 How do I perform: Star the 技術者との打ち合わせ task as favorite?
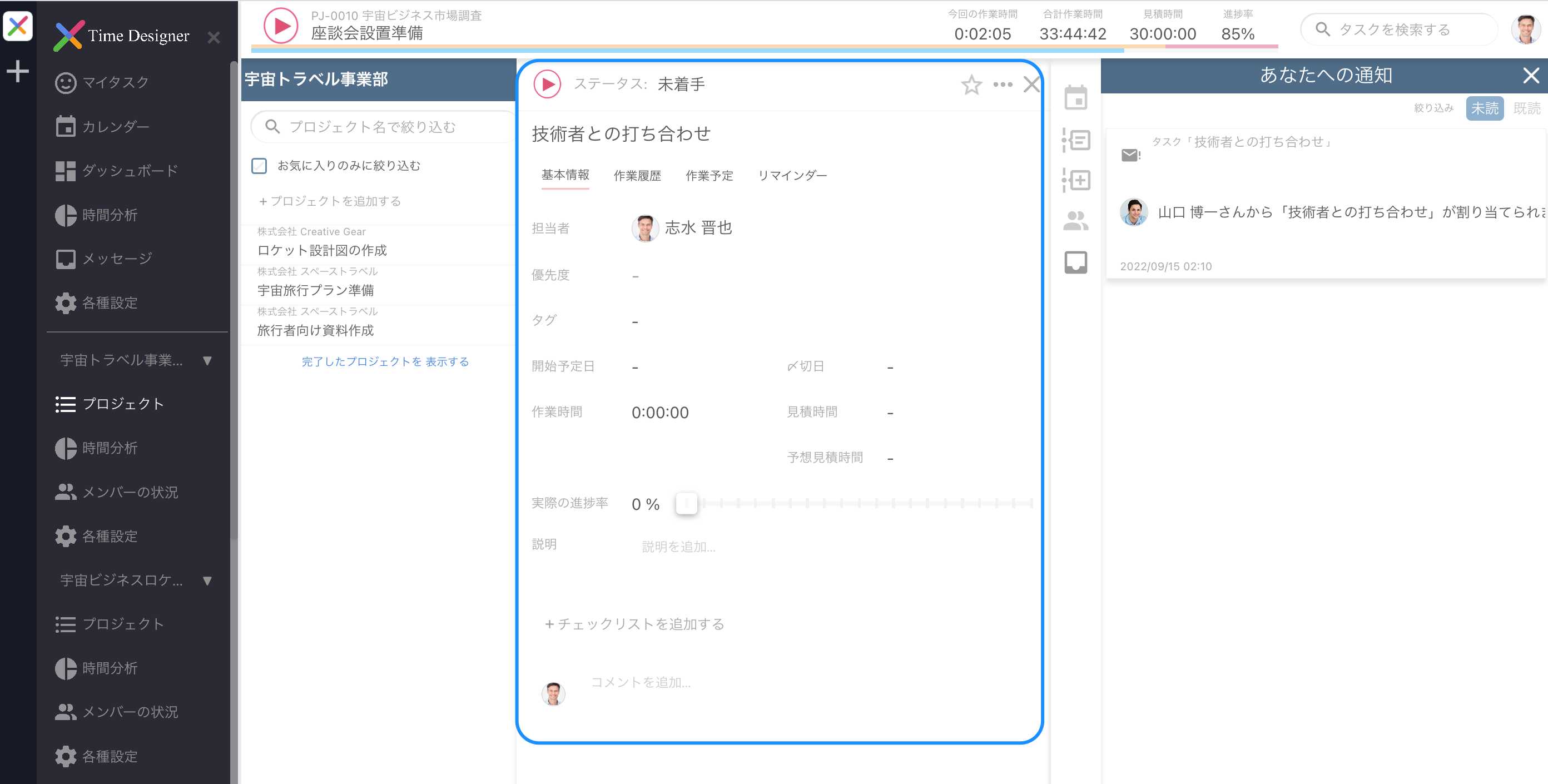[971, 85]
